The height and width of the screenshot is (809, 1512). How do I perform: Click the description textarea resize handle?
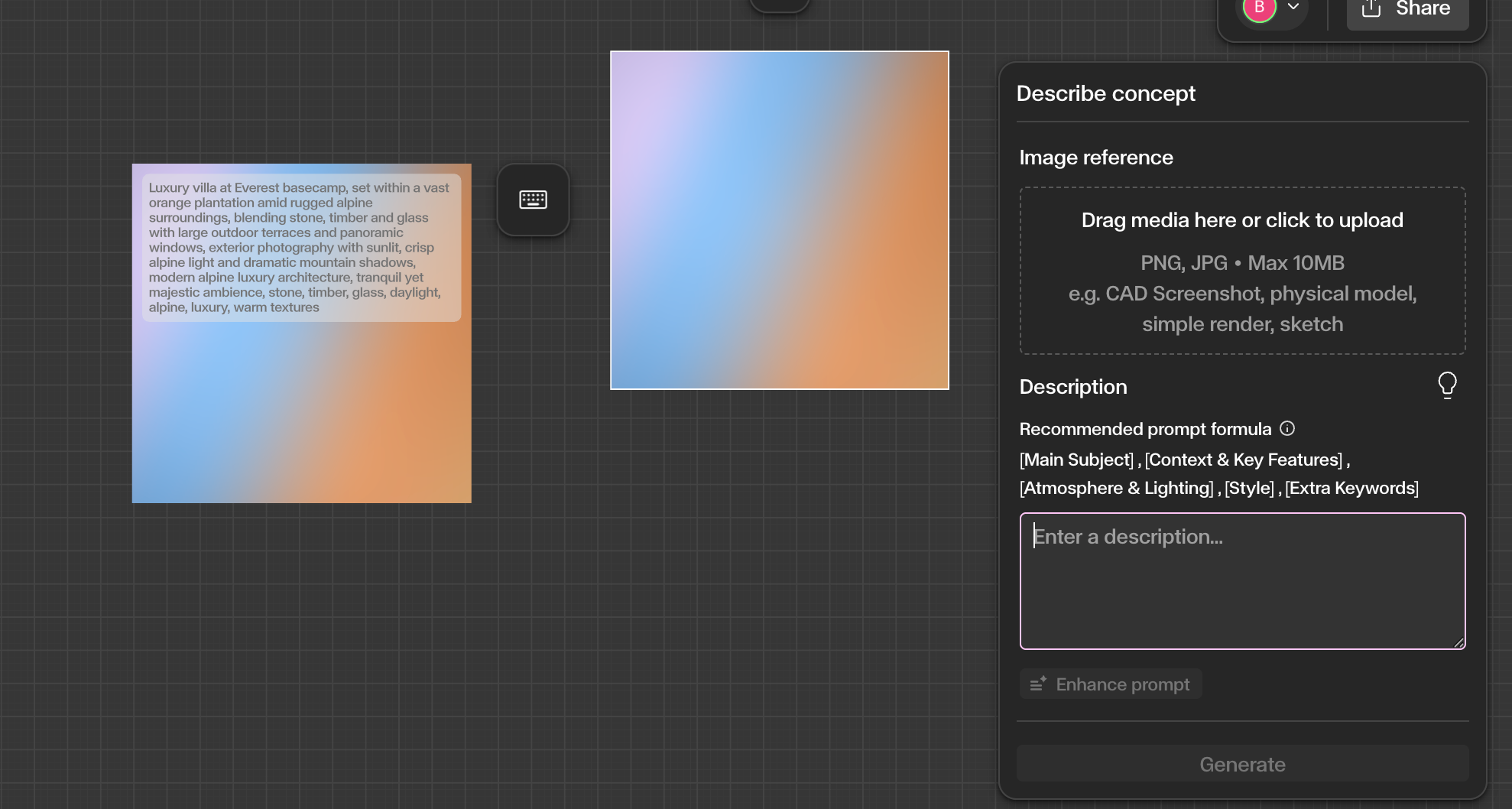[1458, 641]
